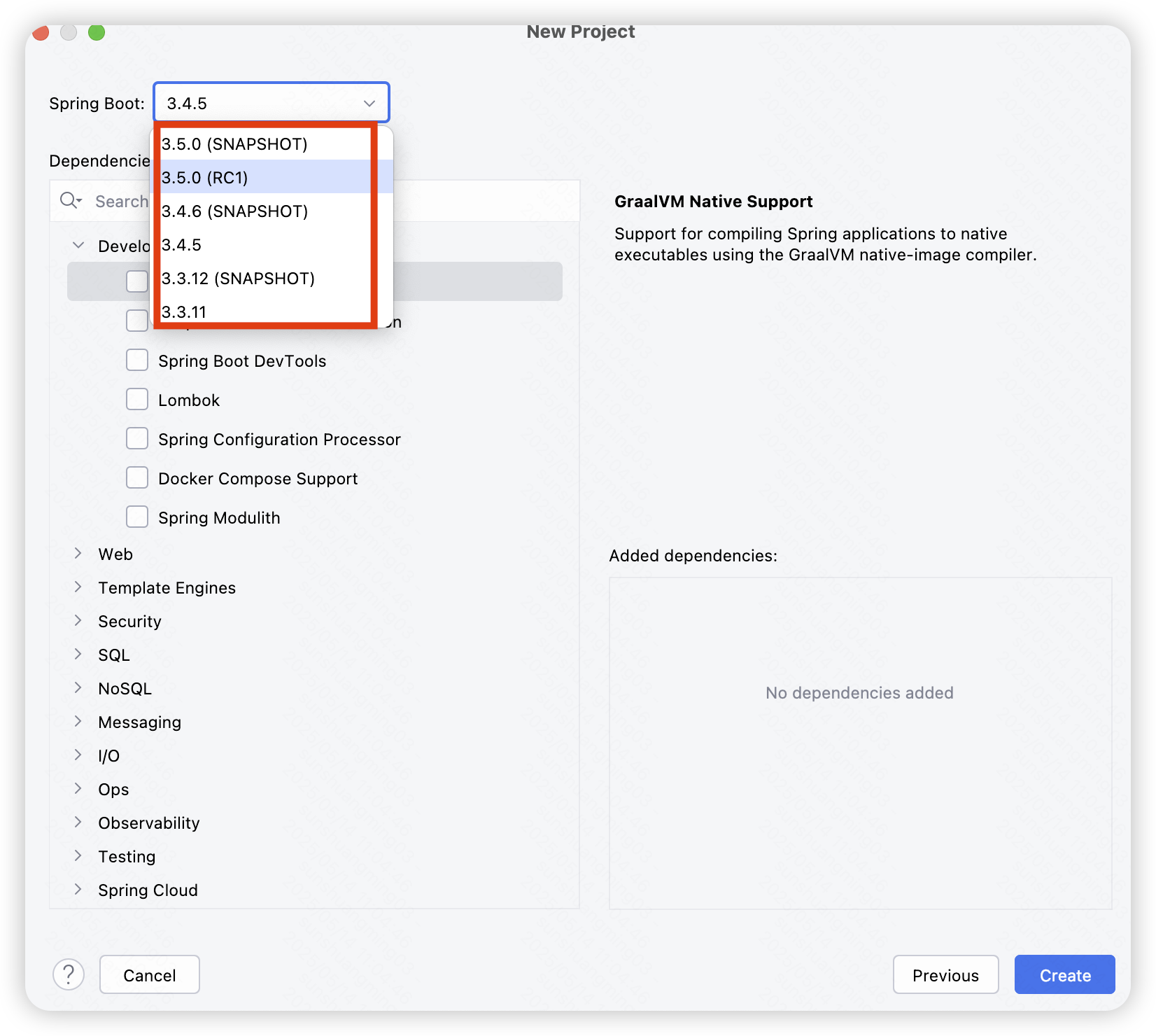Collapse the Developer Tools group

tap(78, 246)
